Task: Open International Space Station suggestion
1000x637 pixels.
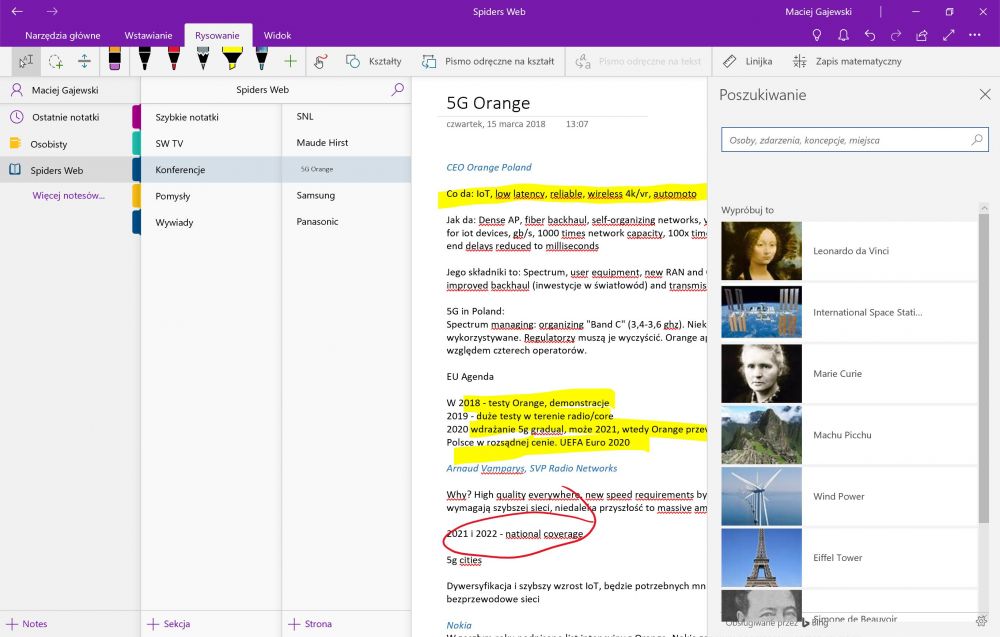Action: point(849,312)
